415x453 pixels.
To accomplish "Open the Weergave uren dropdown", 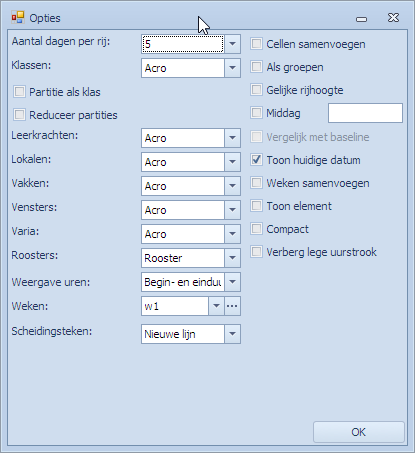I will coord(232,282).
